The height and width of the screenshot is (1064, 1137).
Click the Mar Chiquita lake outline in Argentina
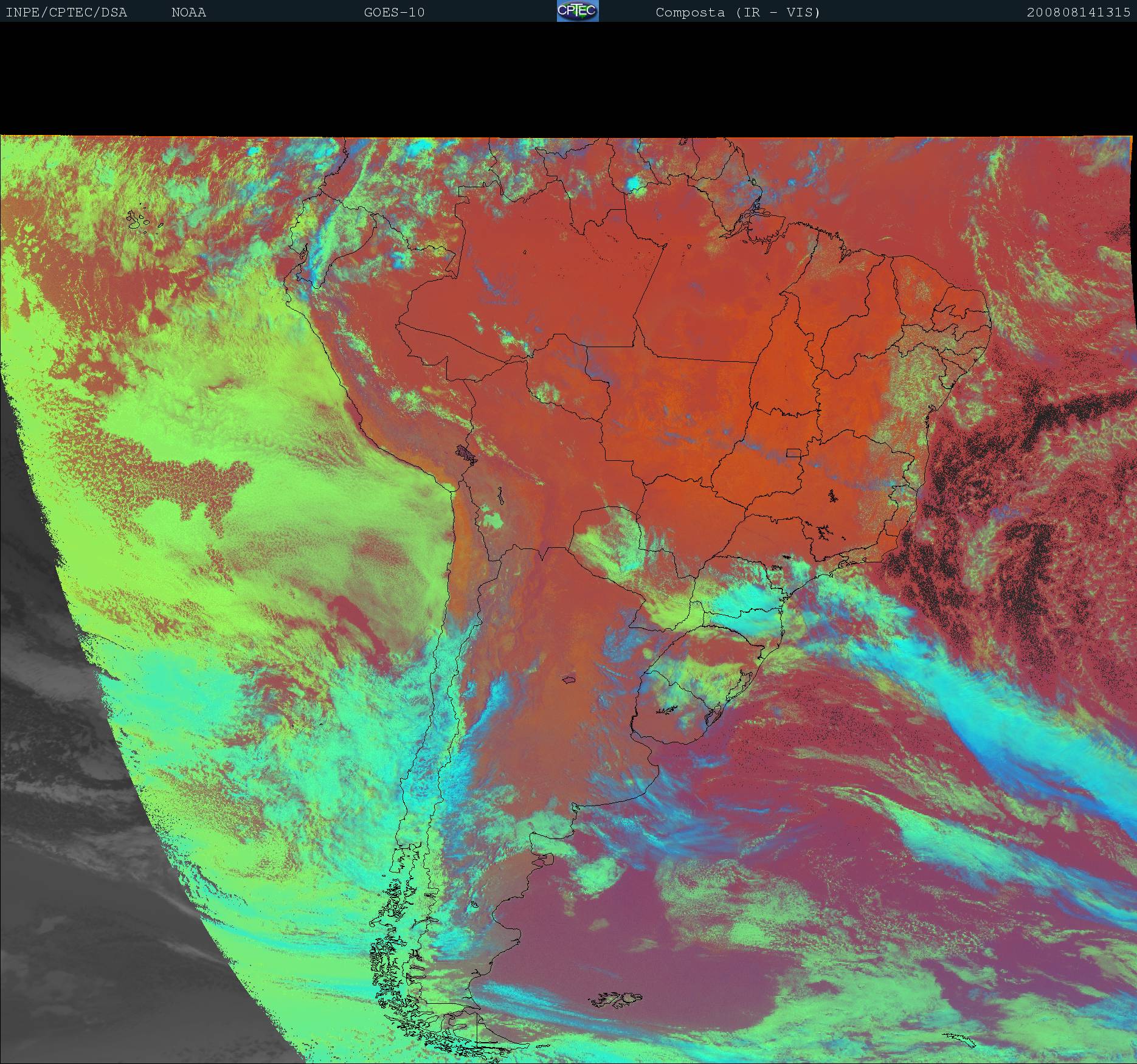(x=569, y=680)
